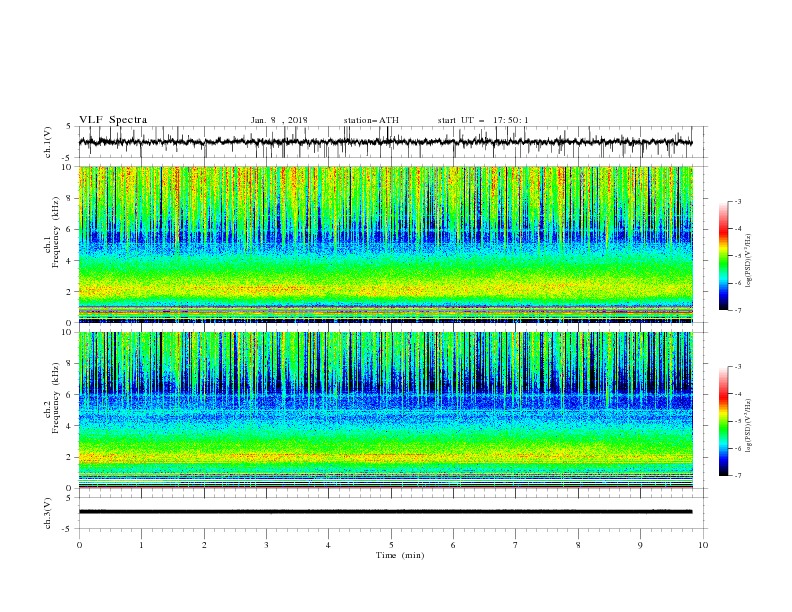This screenshot has width=792, height=612.
Task: Select the "start UT = 17:50:1" text
Action: click(483, 120)
